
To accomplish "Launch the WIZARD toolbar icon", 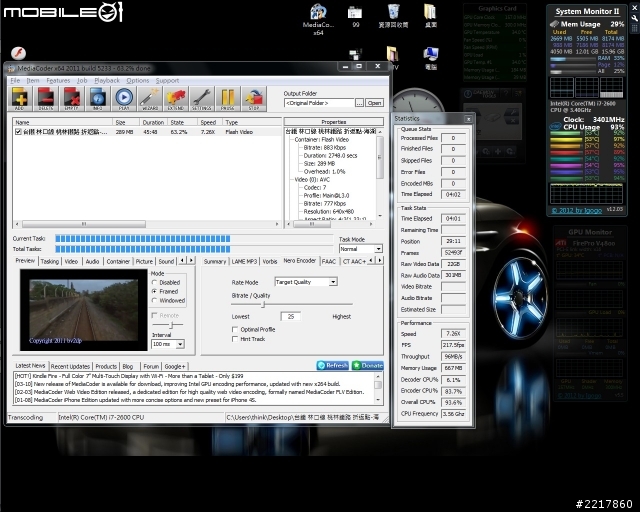I will [150, 98].
